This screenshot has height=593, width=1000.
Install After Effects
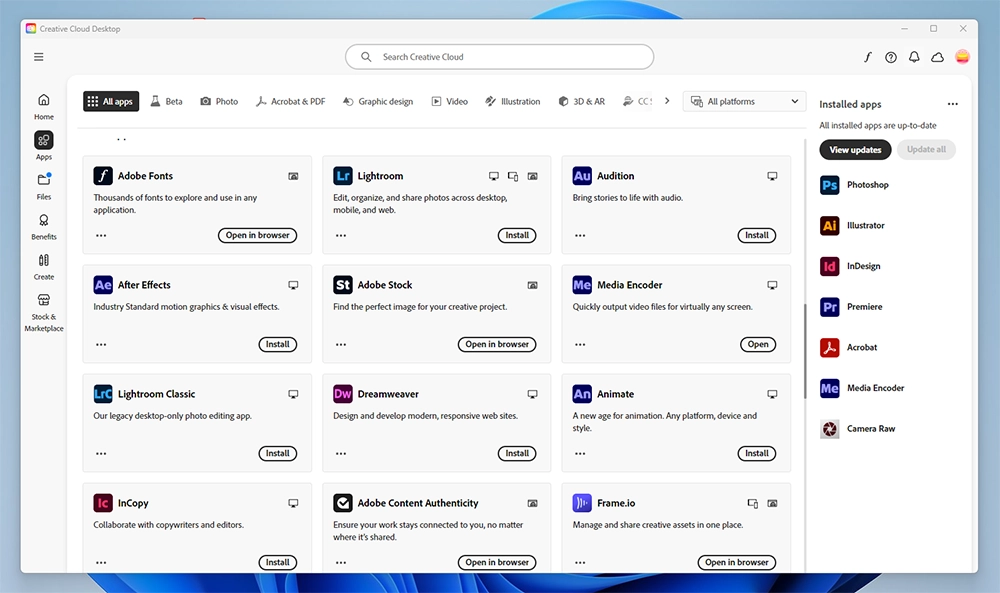(x=277, y=344)
